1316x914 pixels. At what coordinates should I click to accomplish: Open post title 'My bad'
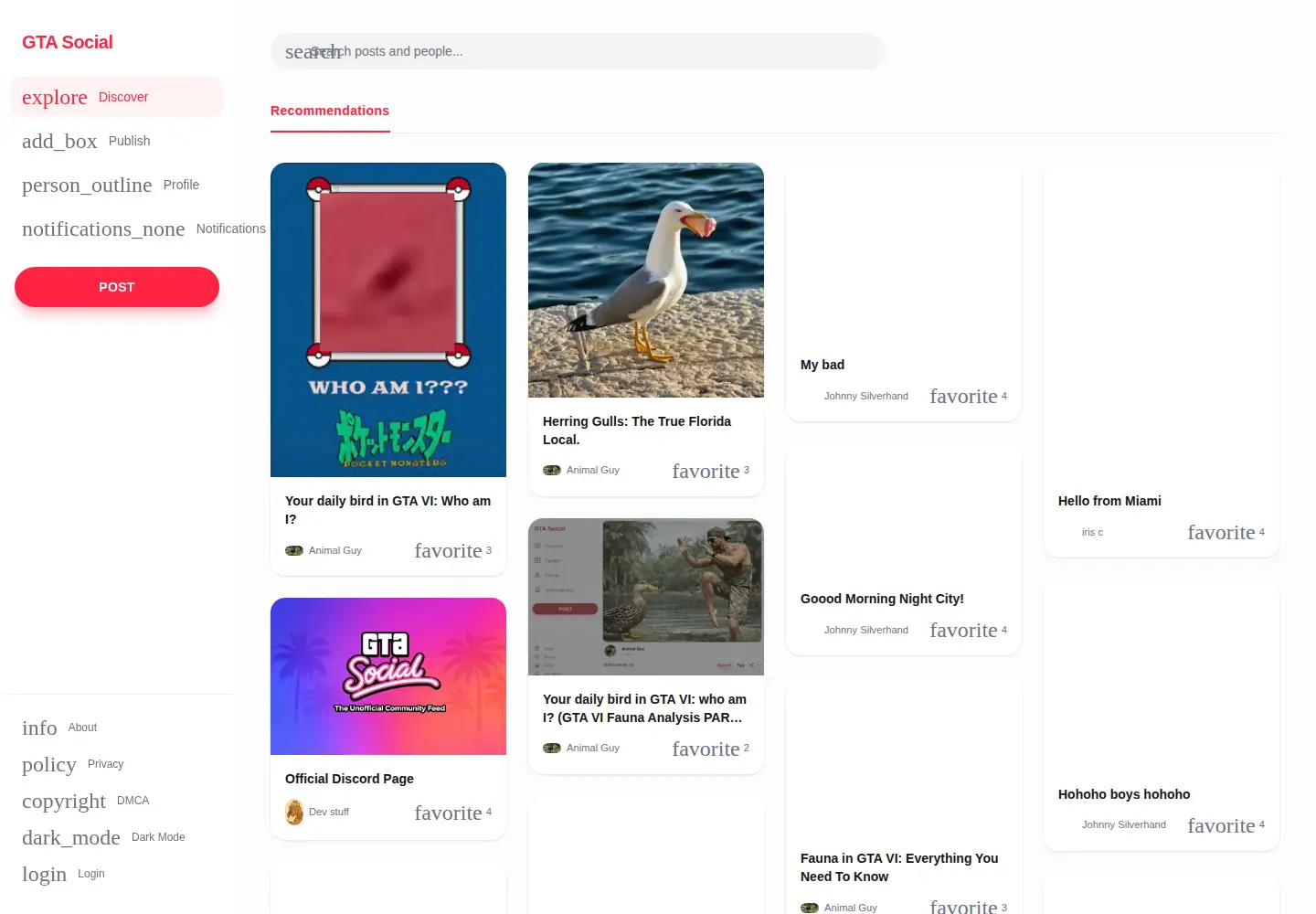coord(822,365)
